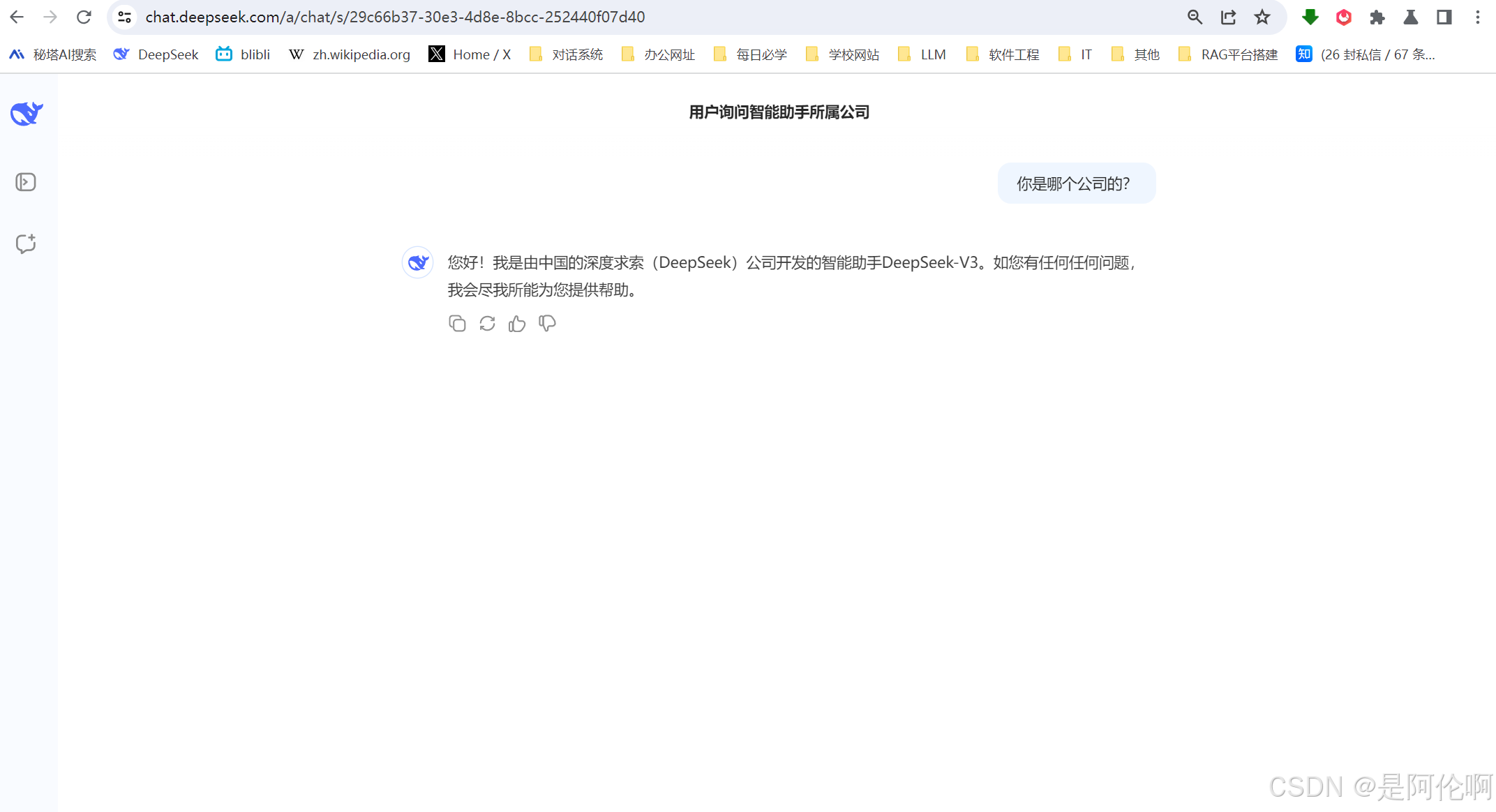Reload the current page
This screenshot has height=812, width=1496.
click(84, 17)
